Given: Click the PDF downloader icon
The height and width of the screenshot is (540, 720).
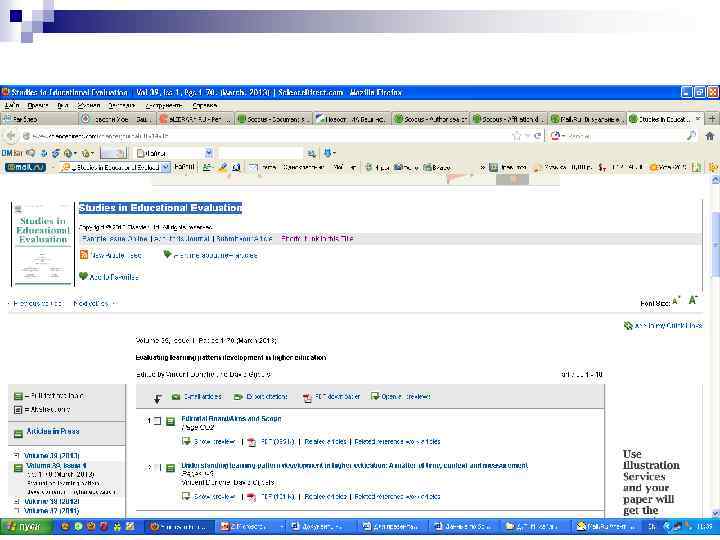Looking at the screenshot, I should (307, 397).
